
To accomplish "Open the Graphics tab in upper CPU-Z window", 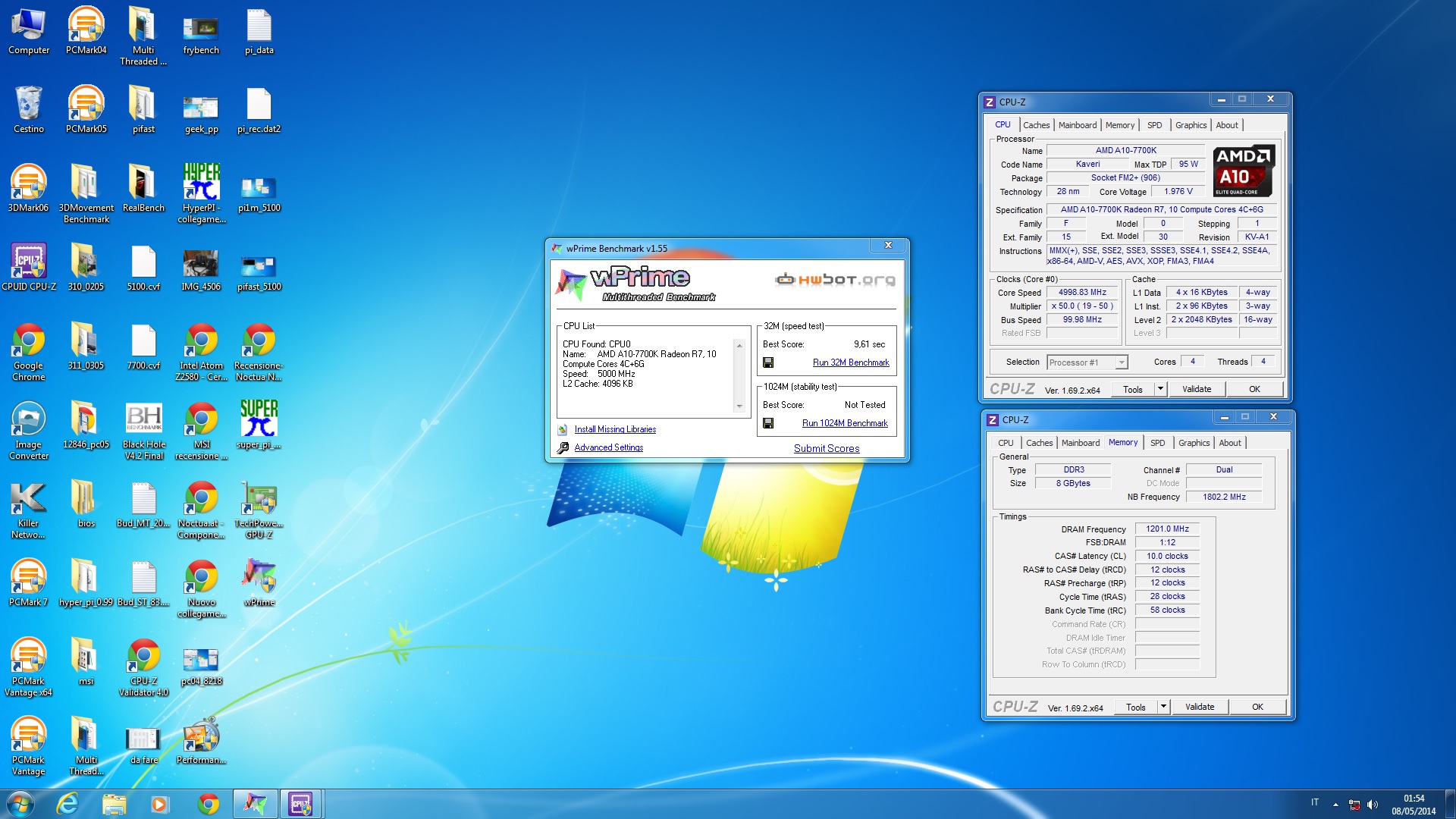I will [x=1191, y=125].
